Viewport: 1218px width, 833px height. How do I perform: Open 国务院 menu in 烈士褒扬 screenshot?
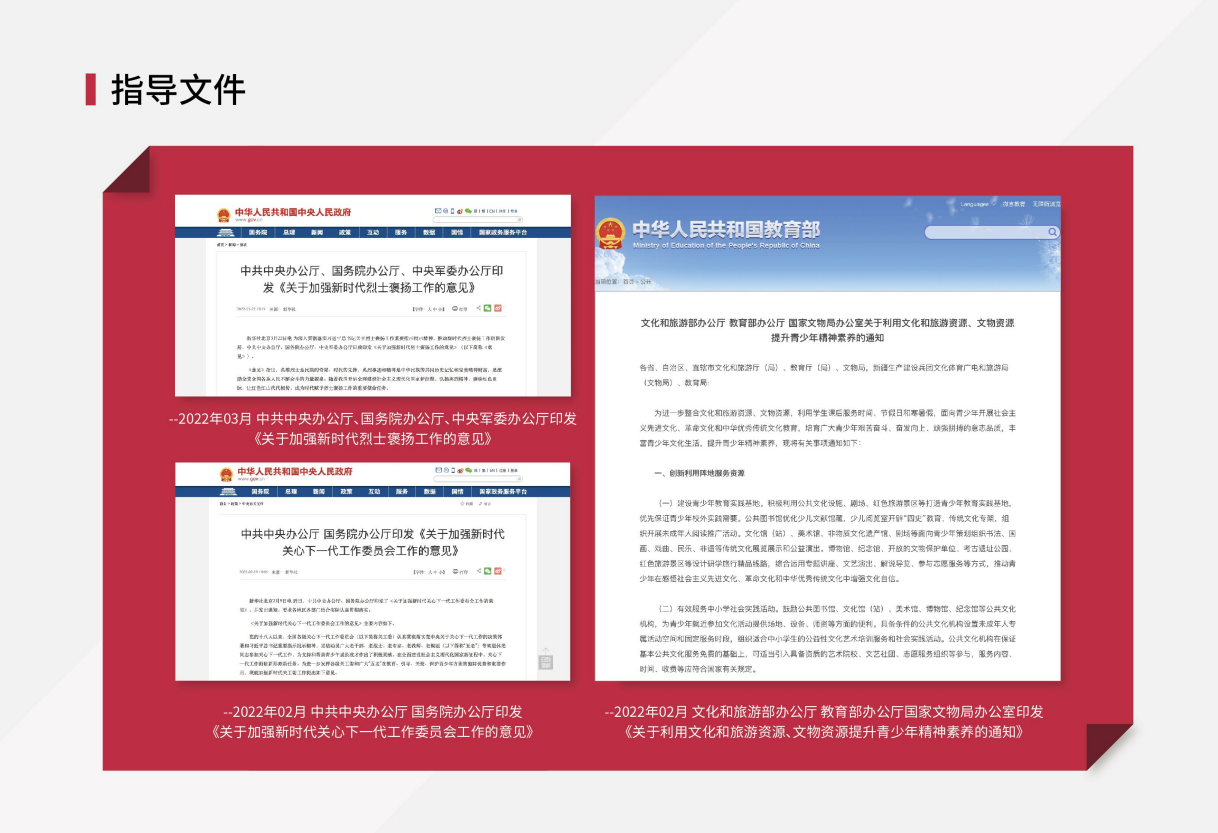pos(260,232)
